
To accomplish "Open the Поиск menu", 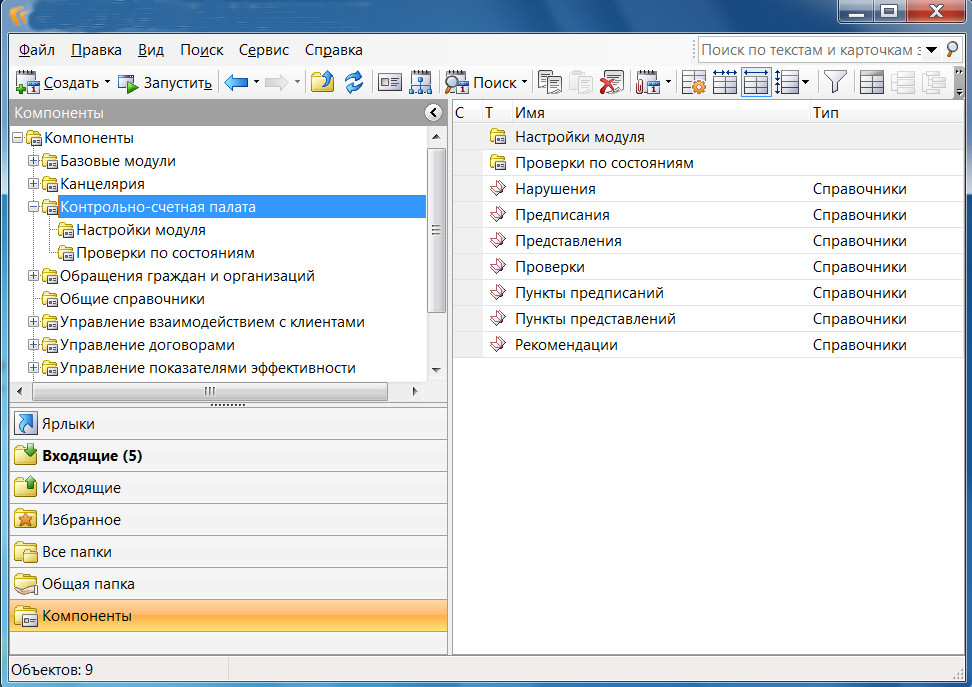I will point(201,50).
